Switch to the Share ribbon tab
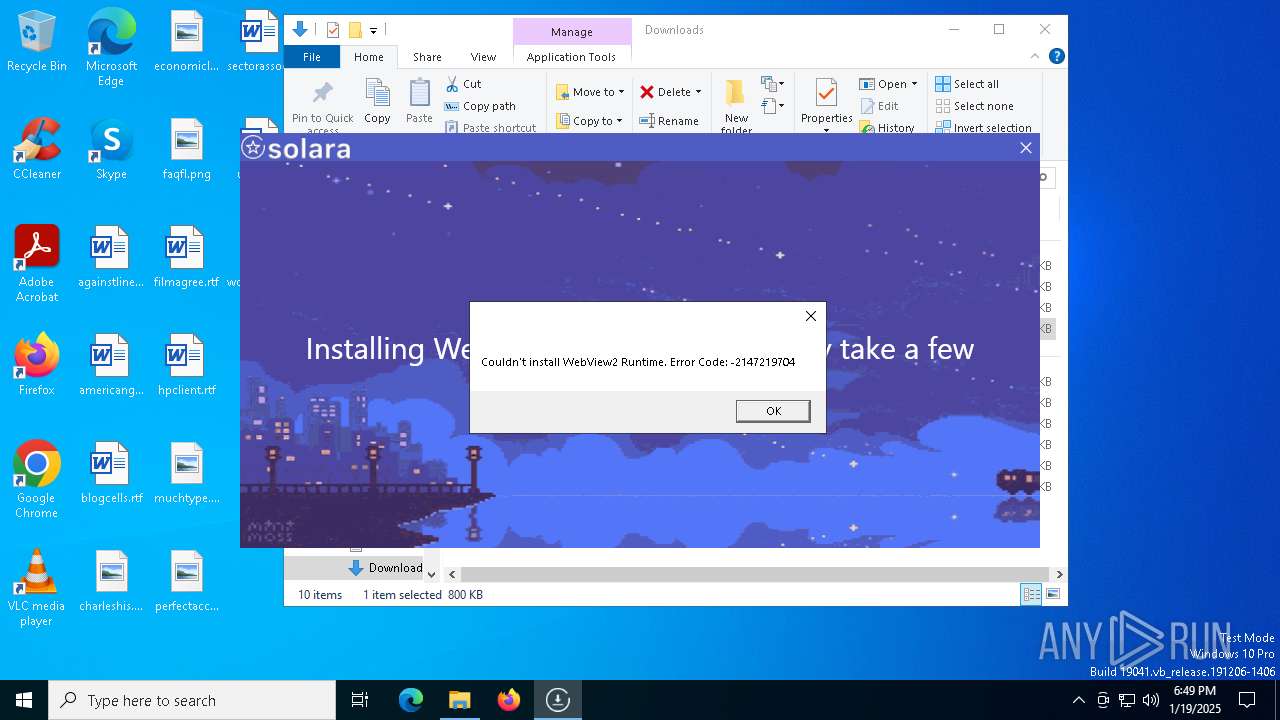Viewport: 1280px width, 720px height. (427, 57)
